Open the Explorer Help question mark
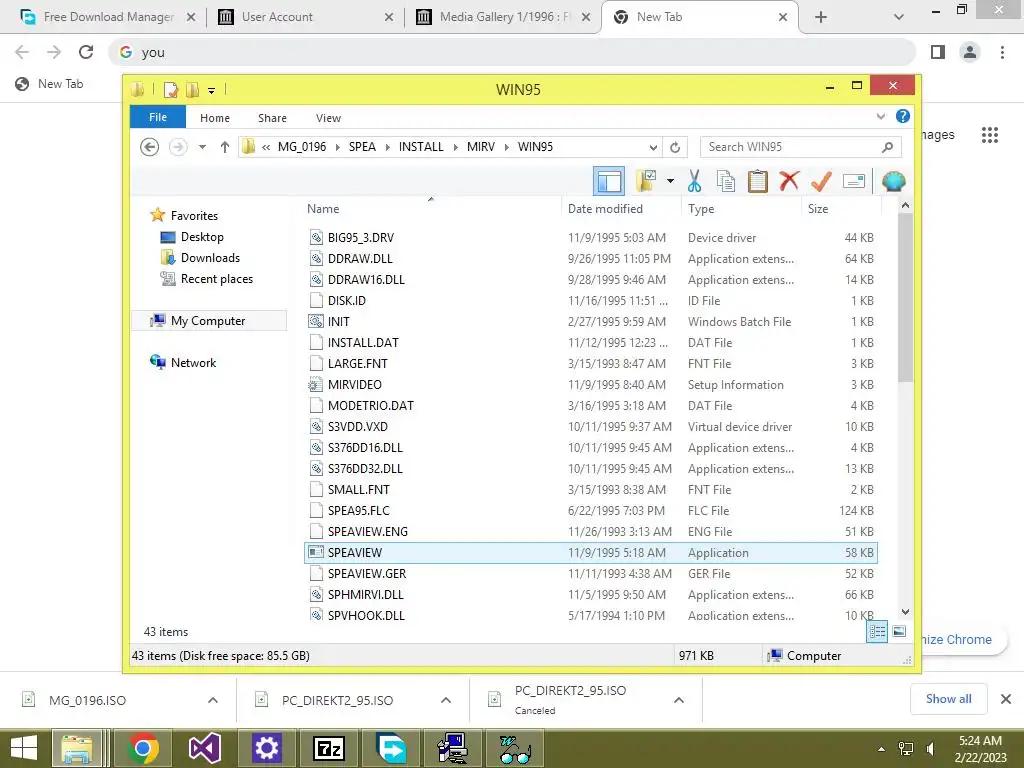The width and height of the screenshot is (1024, 768). point(903,116)
